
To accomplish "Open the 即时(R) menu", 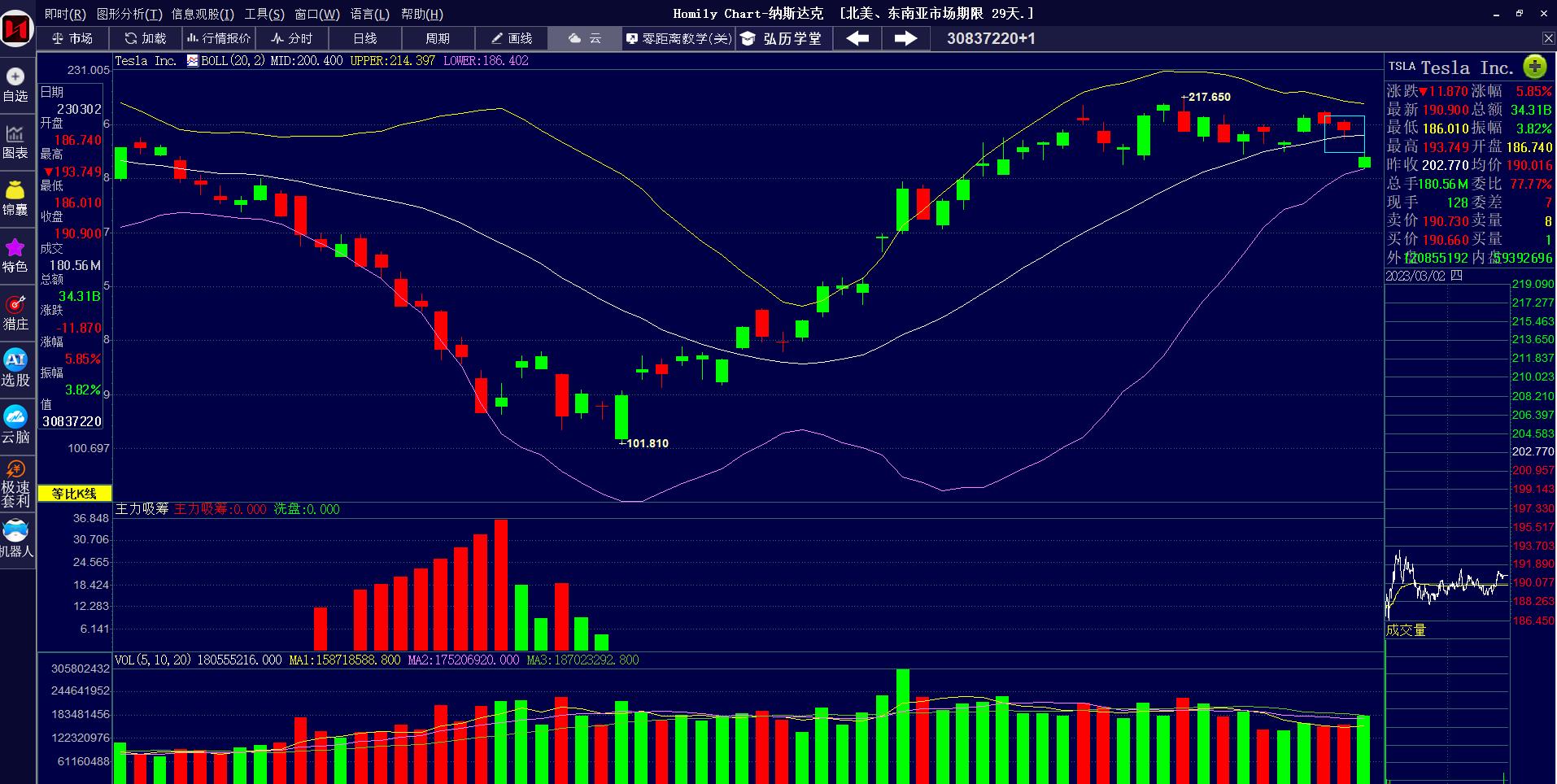I will pos(65,14).
